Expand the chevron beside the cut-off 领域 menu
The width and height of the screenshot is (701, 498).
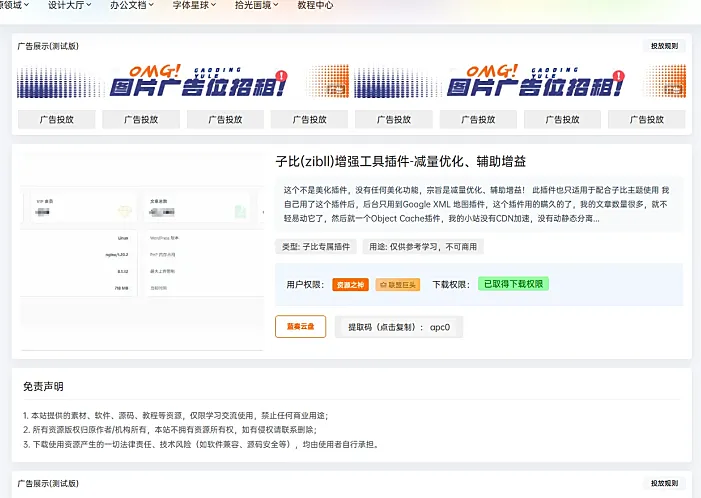[26, 5]
